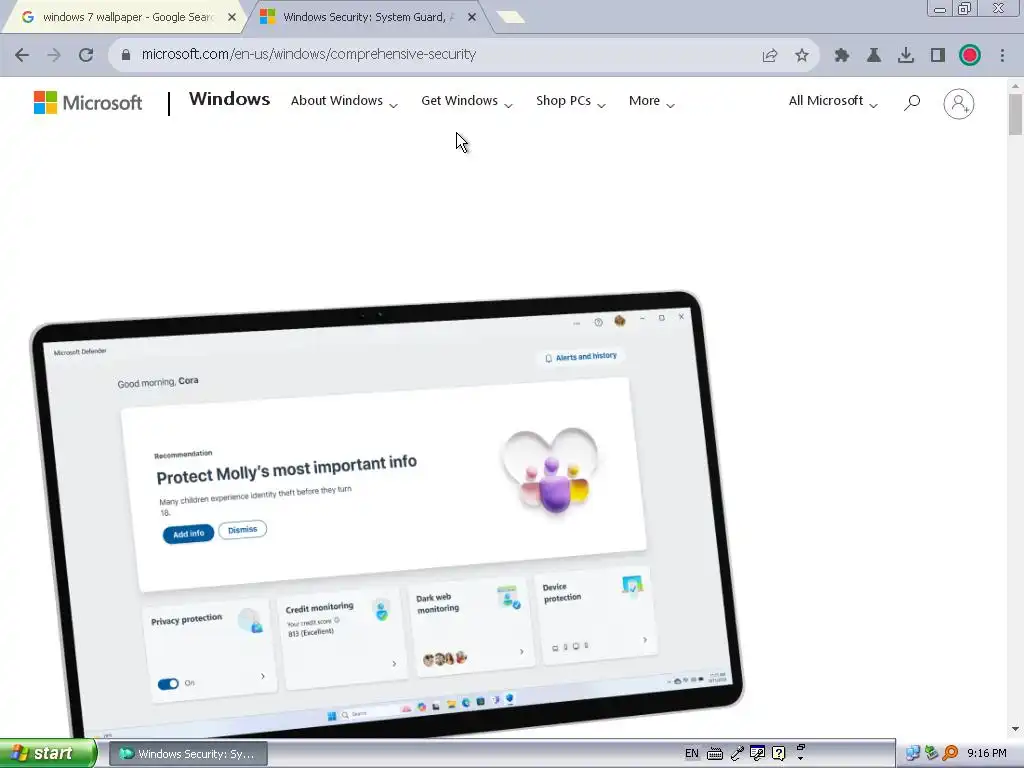1024x768 pixels.
Task: Toggle the browser side panel
Action: (x=938, y=56)
